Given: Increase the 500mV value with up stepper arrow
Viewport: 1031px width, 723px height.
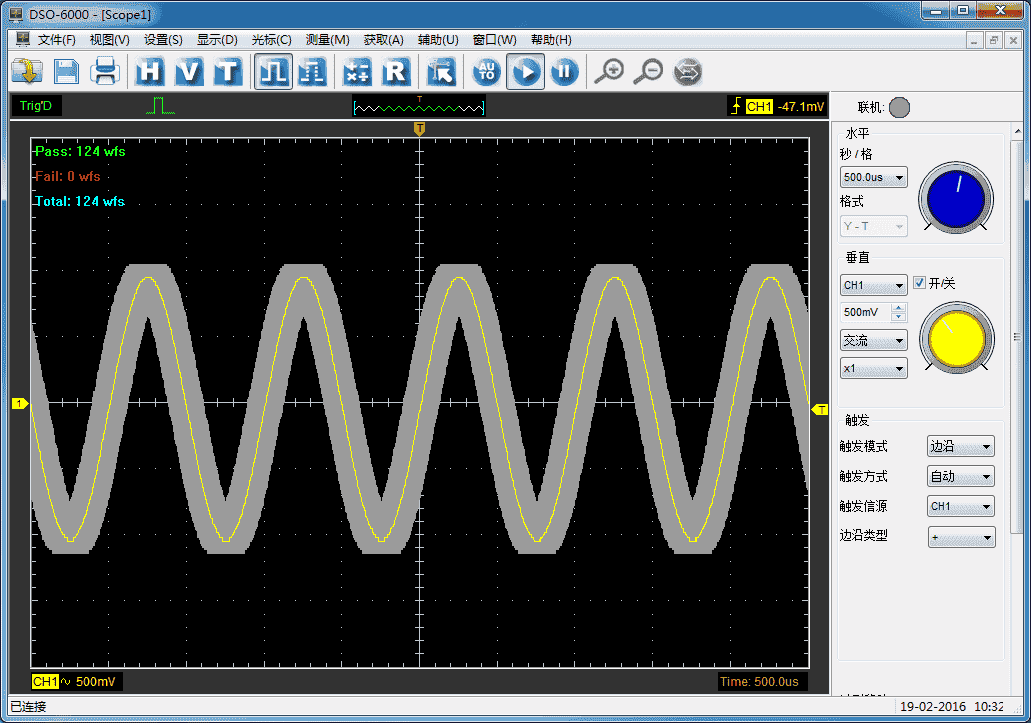Looking at the screenshot, I should [898, 307].
